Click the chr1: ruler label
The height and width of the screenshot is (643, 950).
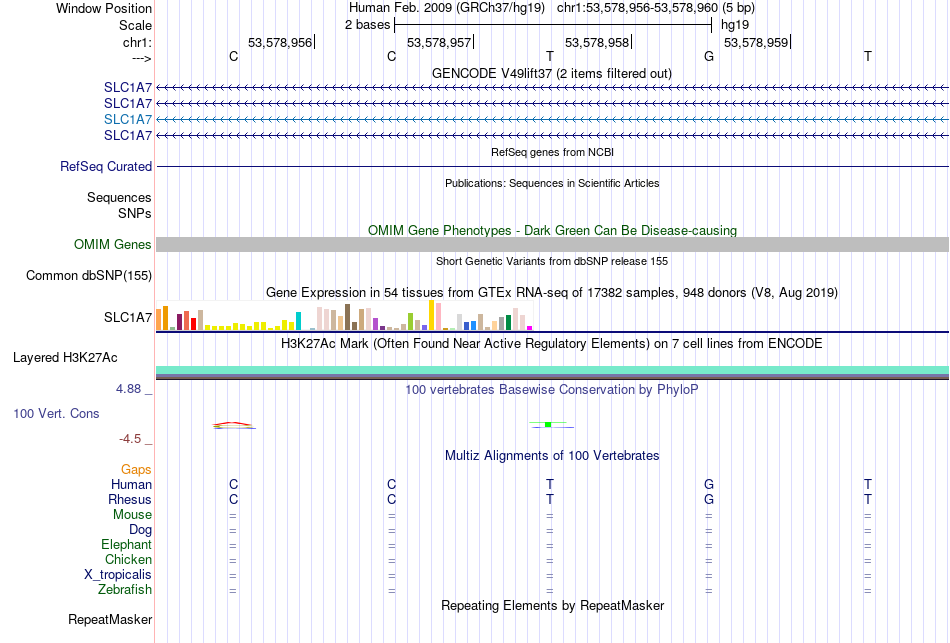[x=137, y=42]
